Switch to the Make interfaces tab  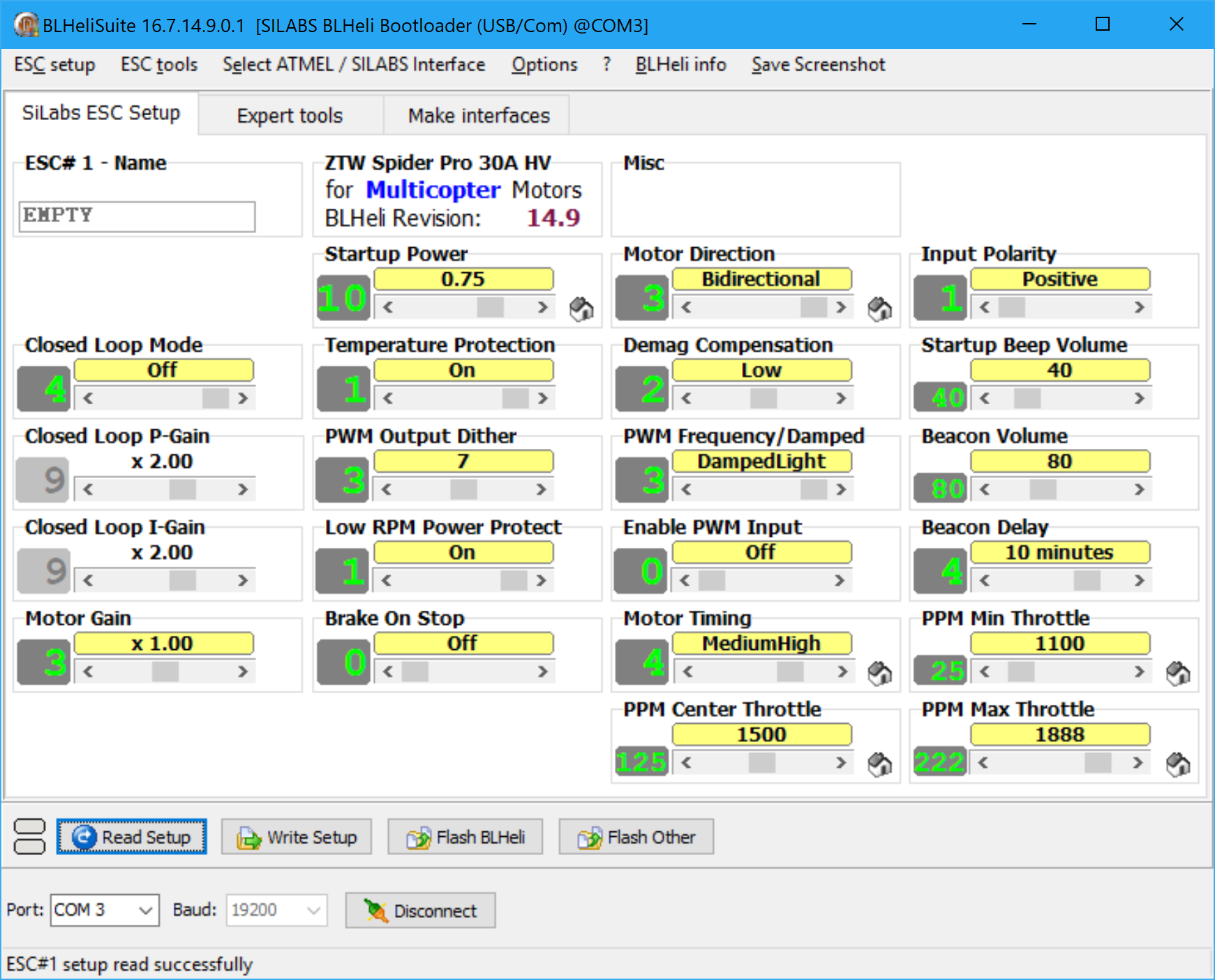click(x=479, y=115)
